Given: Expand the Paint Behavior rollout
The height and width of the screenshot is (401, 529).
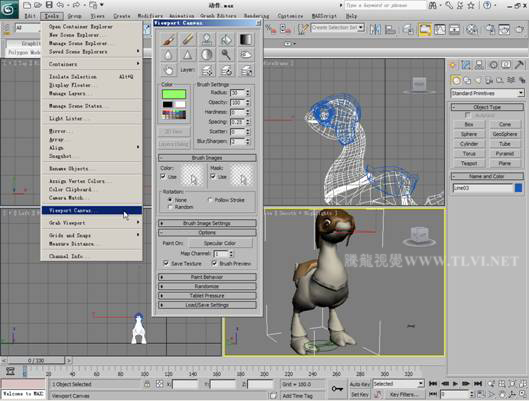Looking at the screenshot, I should 207,277.
